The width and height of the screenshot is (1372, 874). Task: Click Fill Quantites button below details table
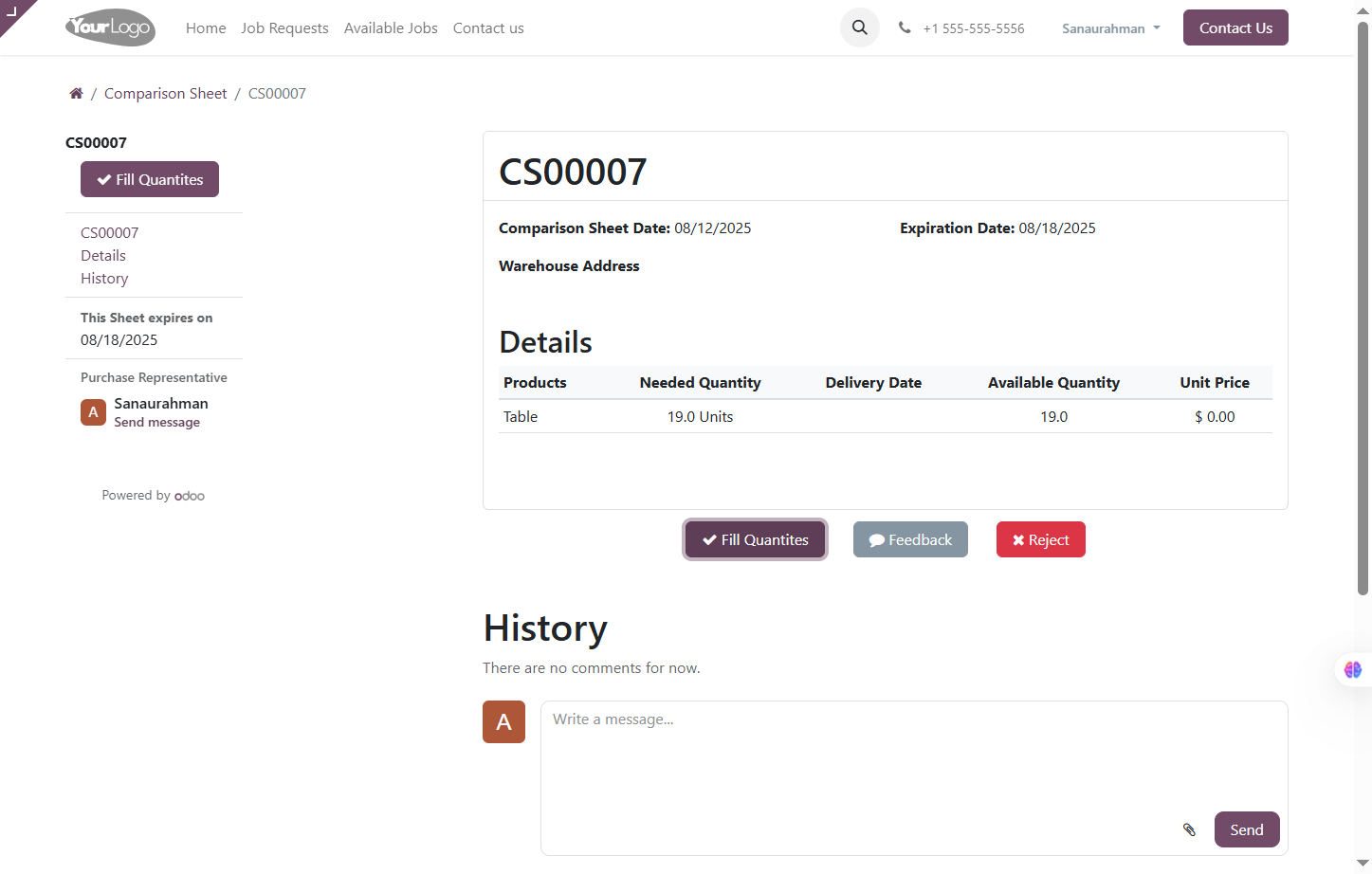click(x=755, y=539)
